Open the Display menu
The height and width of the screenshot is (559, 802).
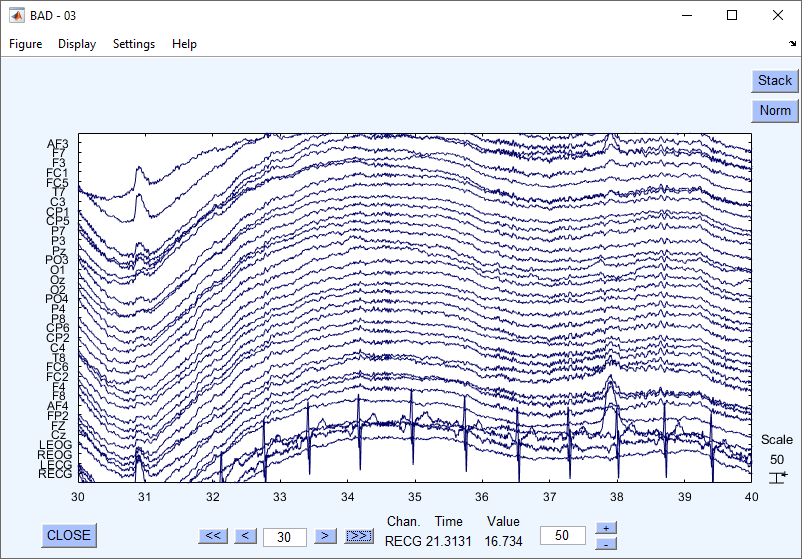77,44
